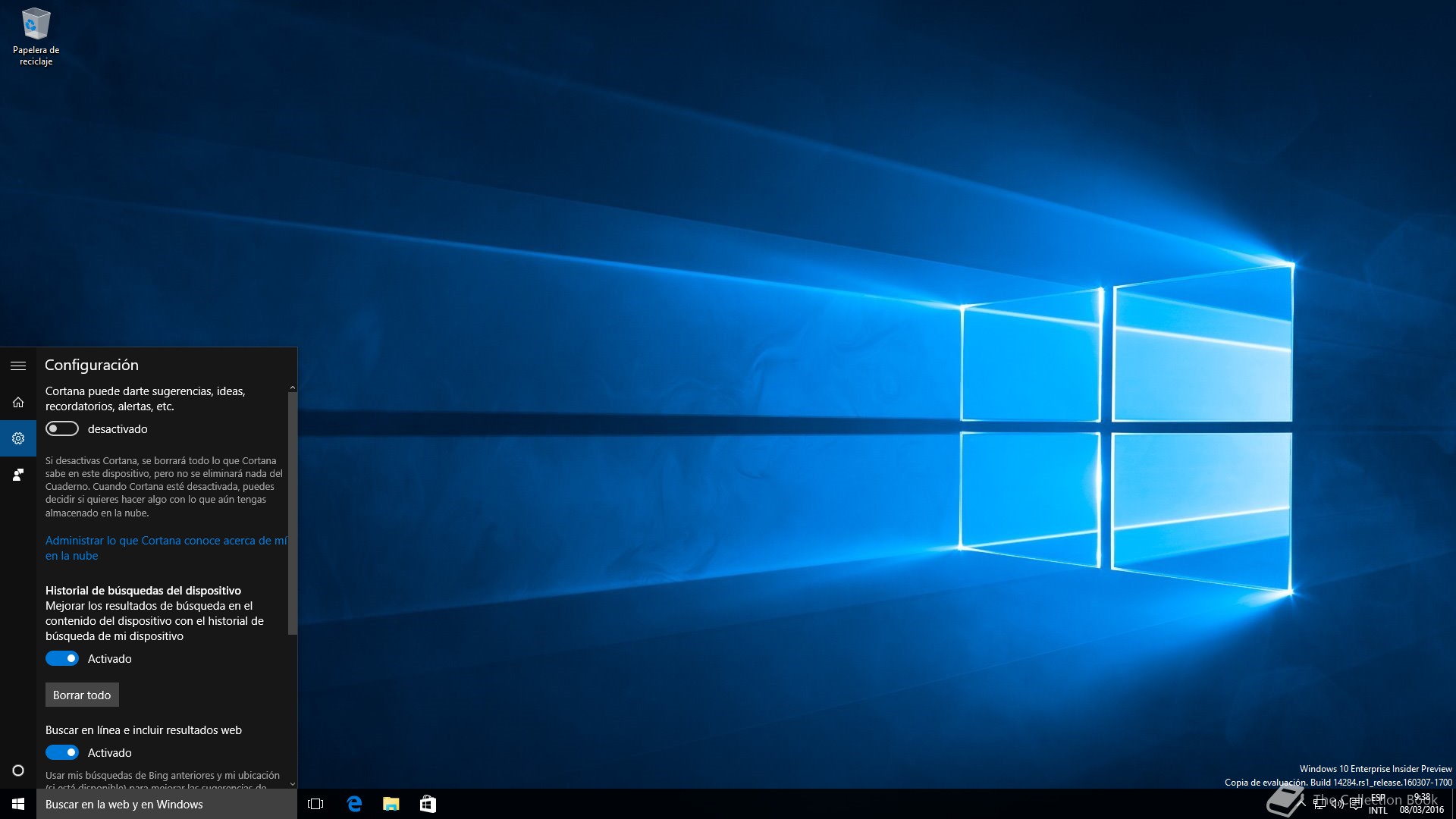Open Administrar lo que Cortana conoce link
This screenshot has height=819, width=1456.
tap(166, 548)
